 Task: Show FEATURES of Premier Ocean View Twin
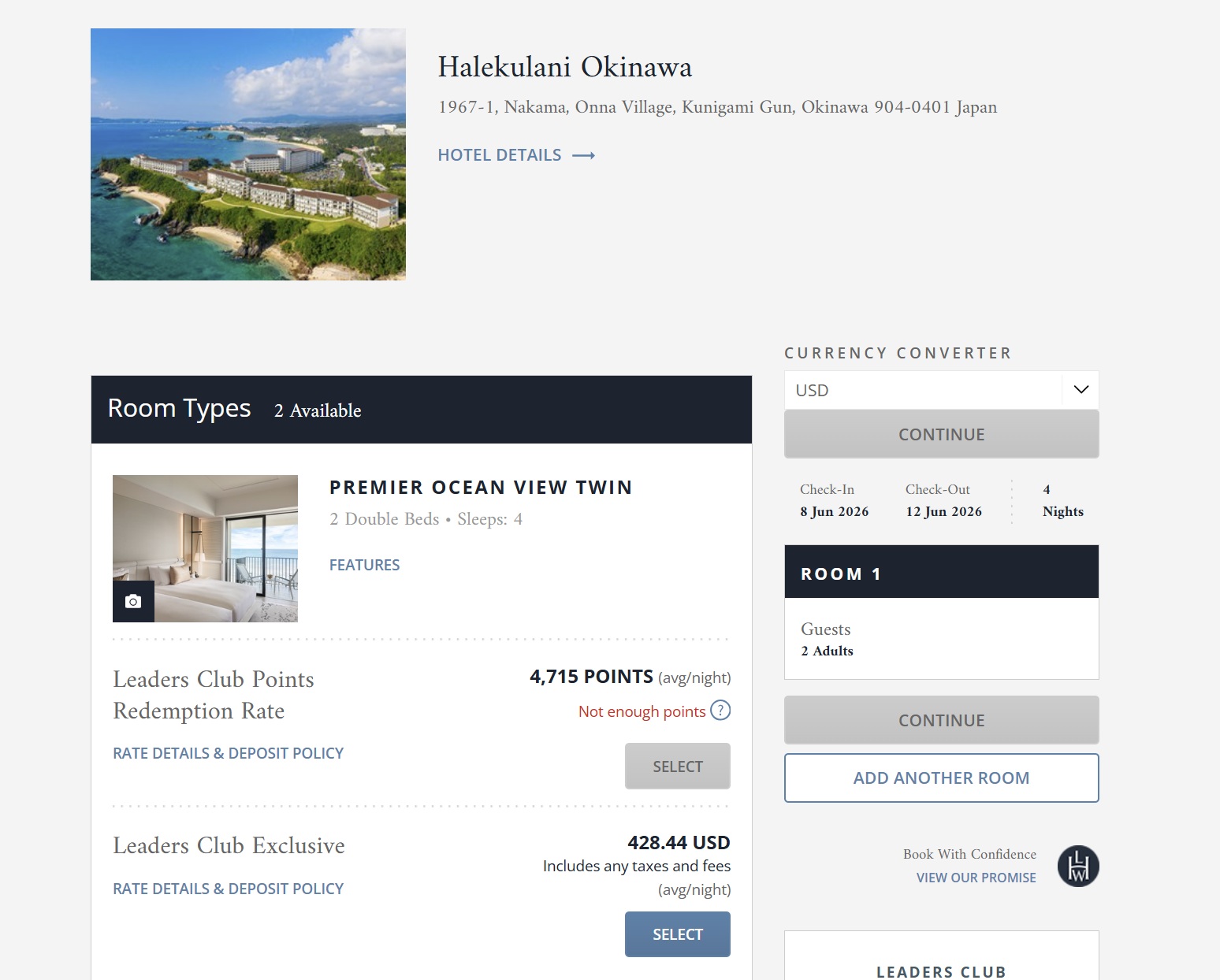[364, 565]
